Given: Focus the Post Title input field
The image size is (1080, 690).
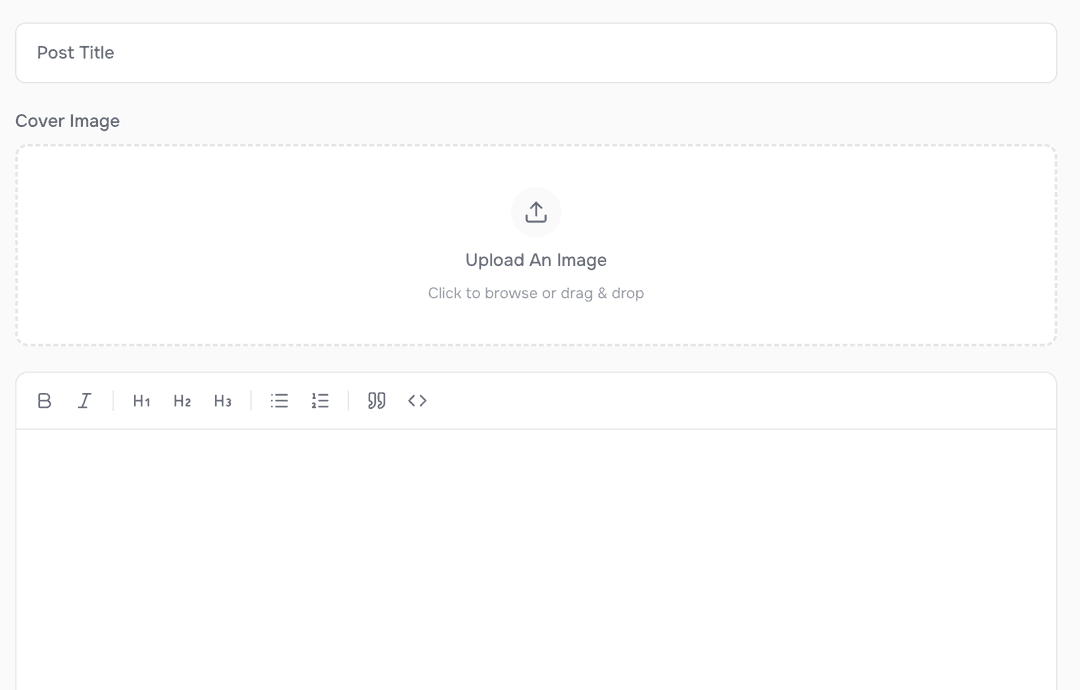Looking at the screenshot, I should coord(536,52).
